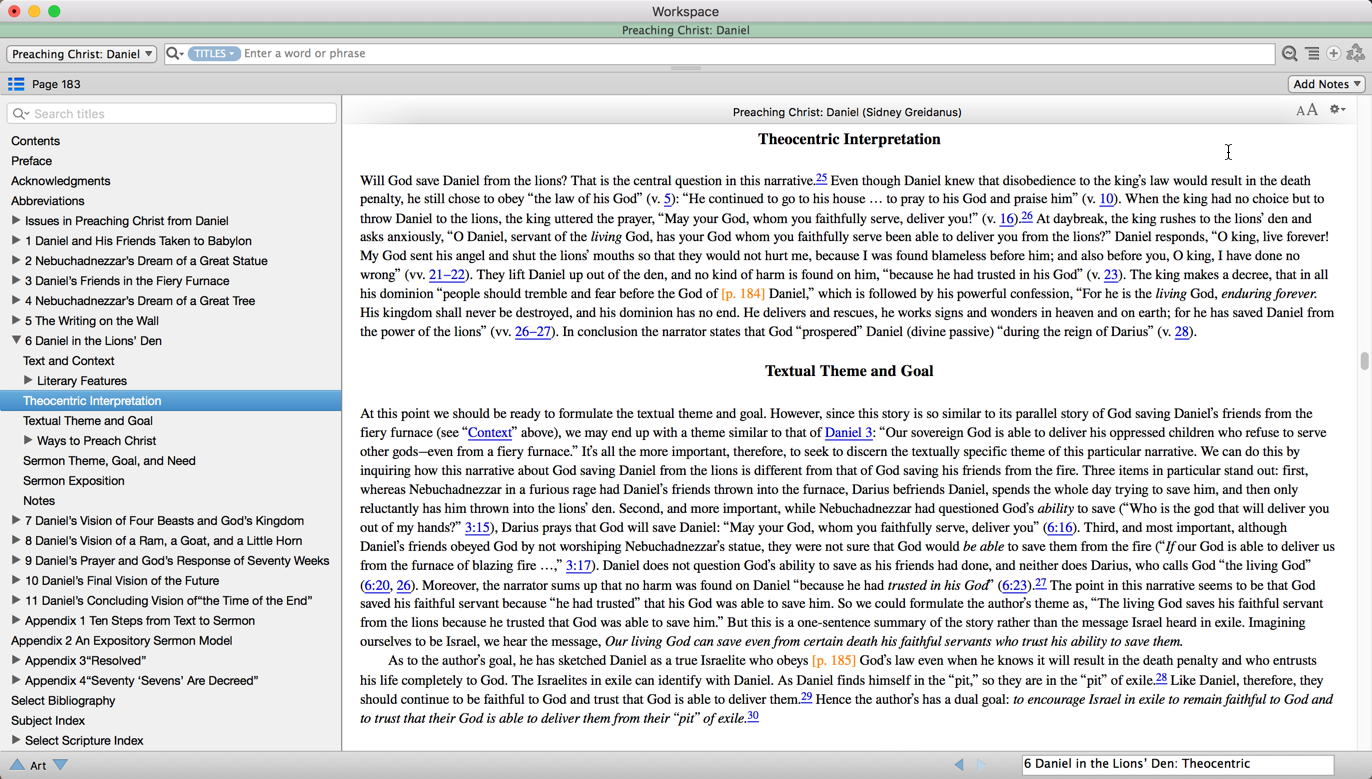Expand 2 Nebuchadnezzar's Dream of a Great Statue
The height and width of the screenshot is (779, 1372).
pos(16,260)
